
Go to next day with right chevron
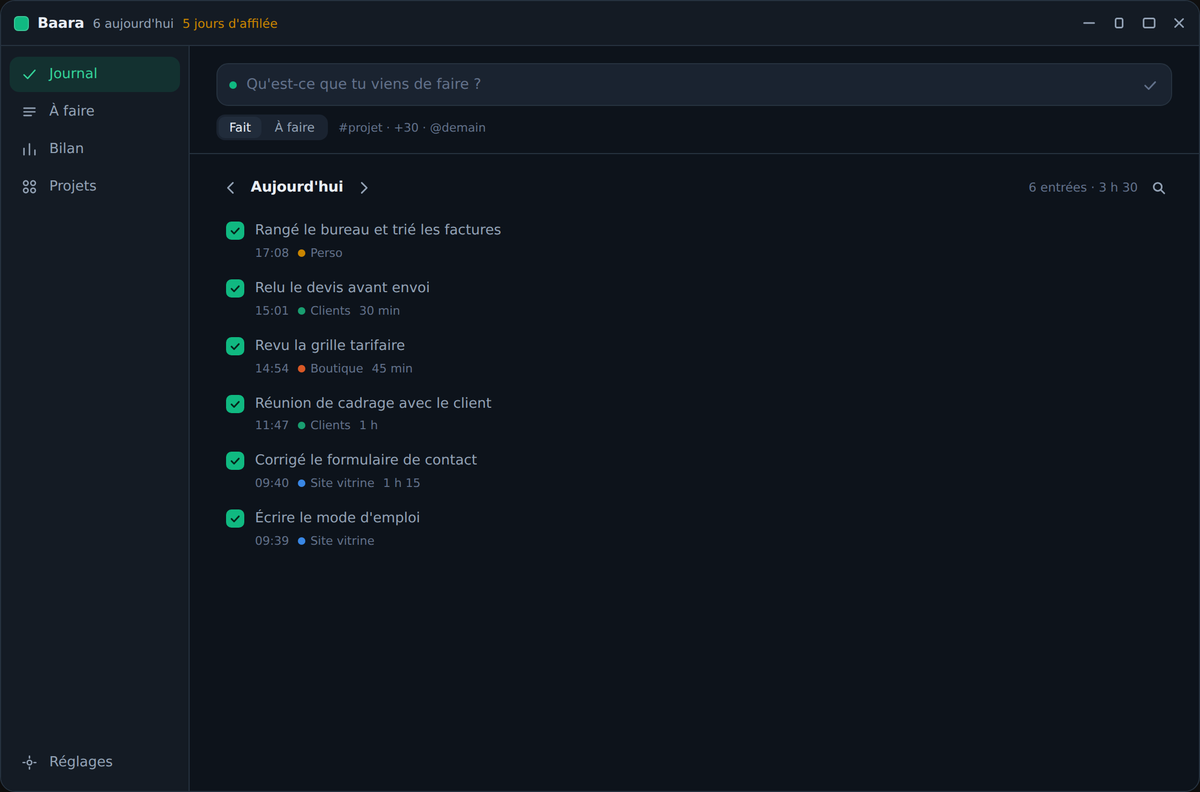coord(364,188)
